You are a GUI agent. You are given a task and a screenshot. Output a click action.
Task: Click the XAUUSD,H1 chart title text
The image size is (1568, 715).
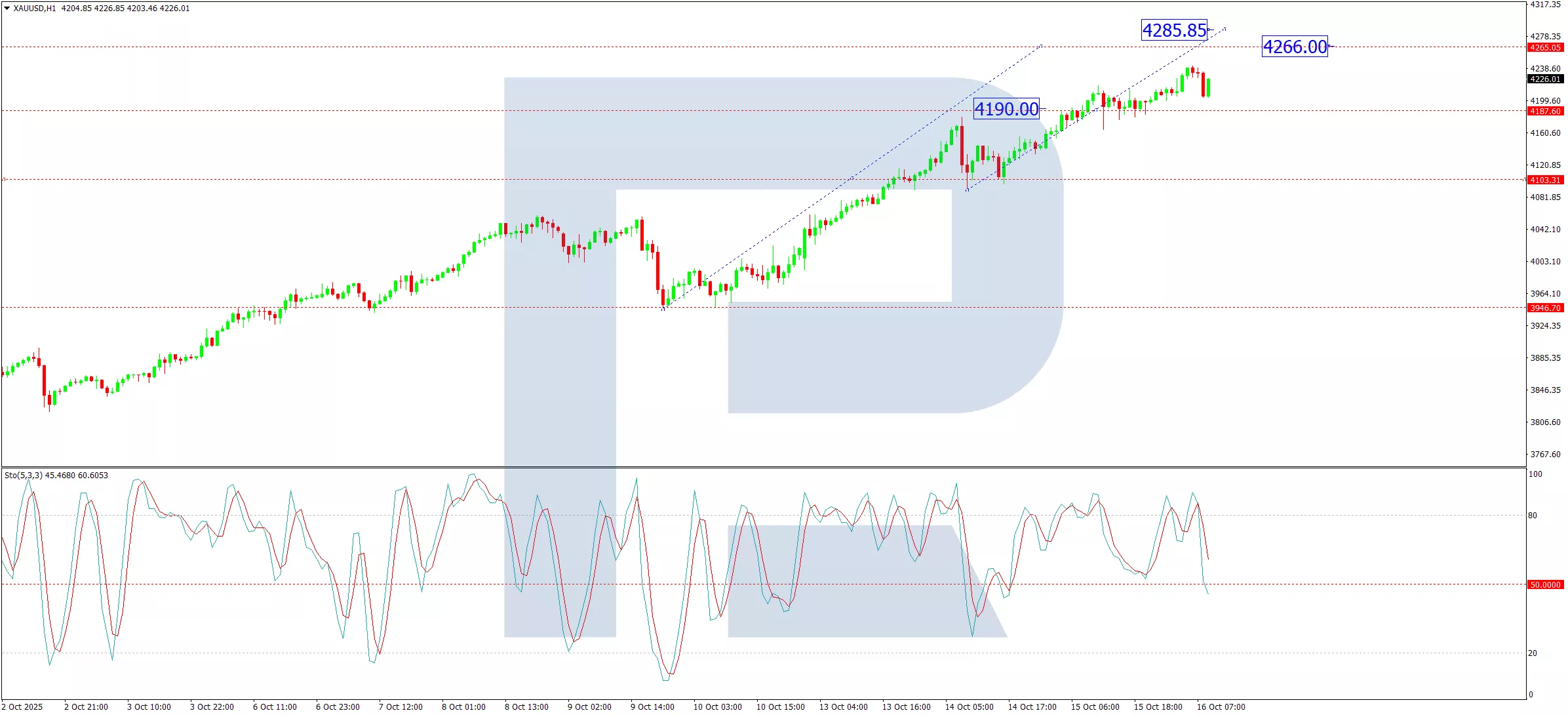tap(35, 9)
